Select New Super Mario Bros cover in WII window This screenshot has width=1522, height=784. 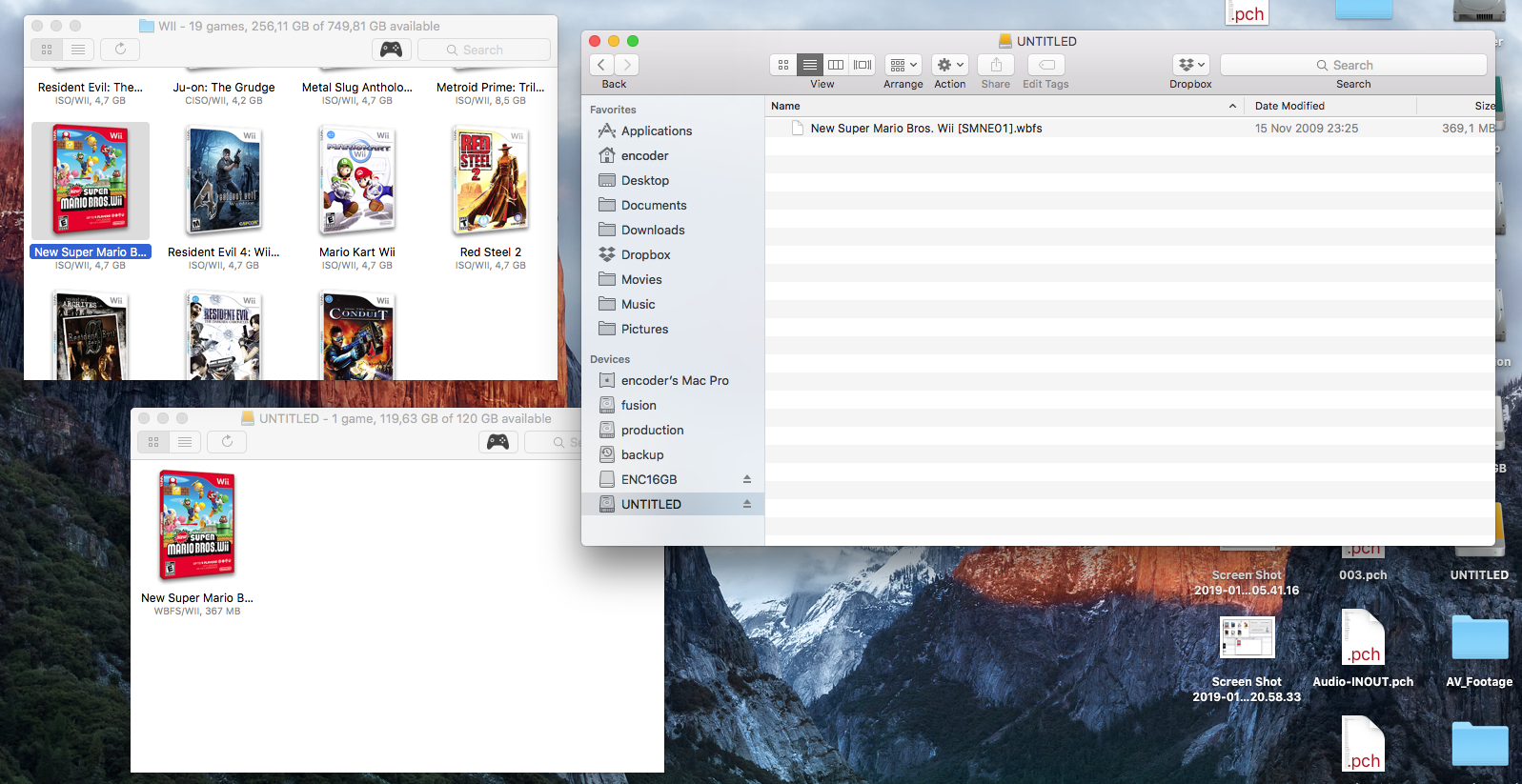pyautogui.click(x=91, y=181)
